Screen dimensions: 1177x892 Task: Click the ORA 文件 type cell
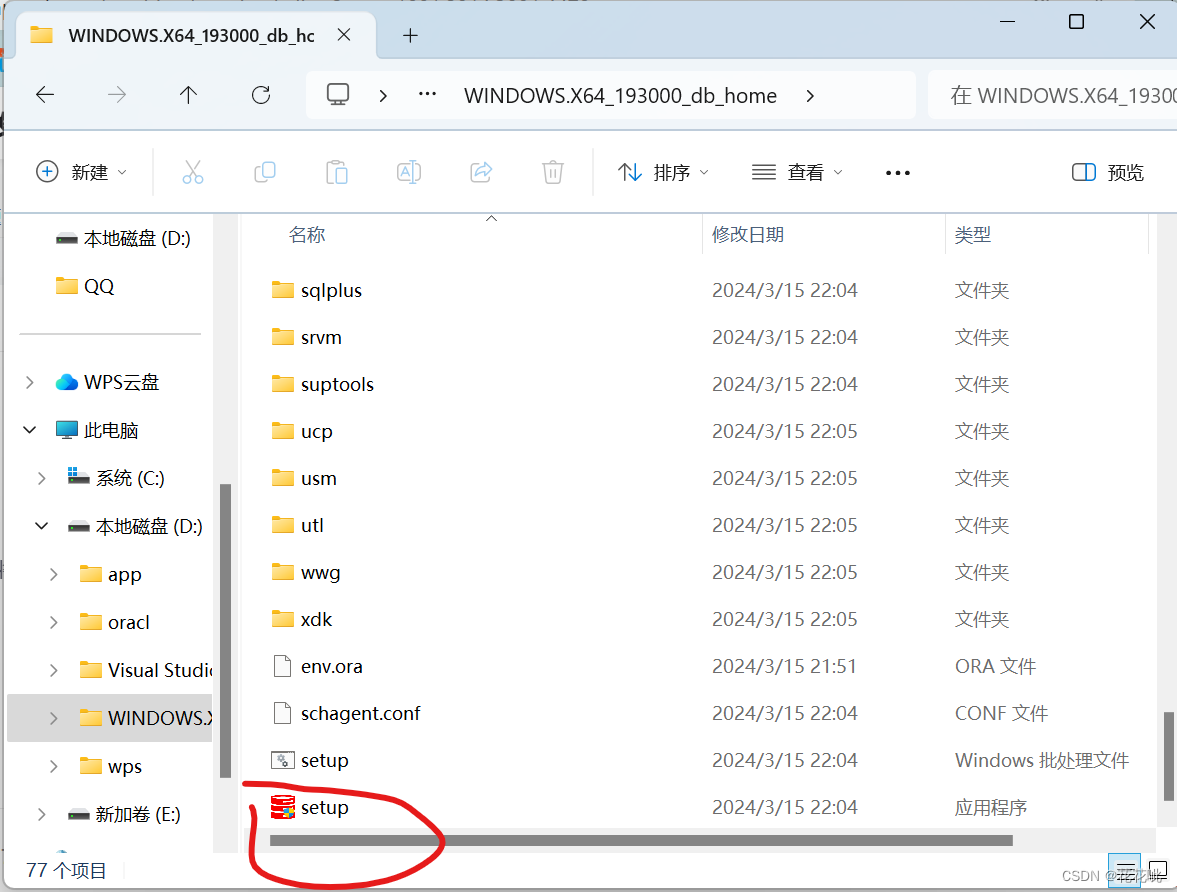tap(995, 666)
